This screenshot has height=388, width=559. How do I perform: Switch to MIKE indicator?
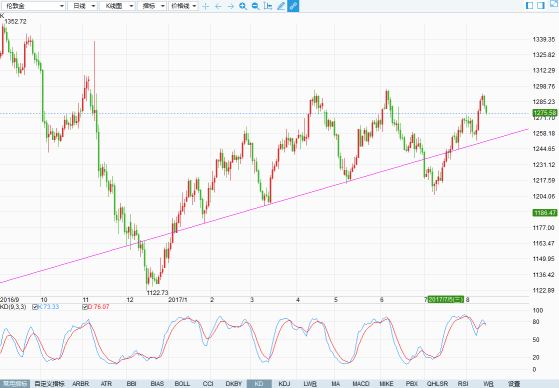click(386, 384)
